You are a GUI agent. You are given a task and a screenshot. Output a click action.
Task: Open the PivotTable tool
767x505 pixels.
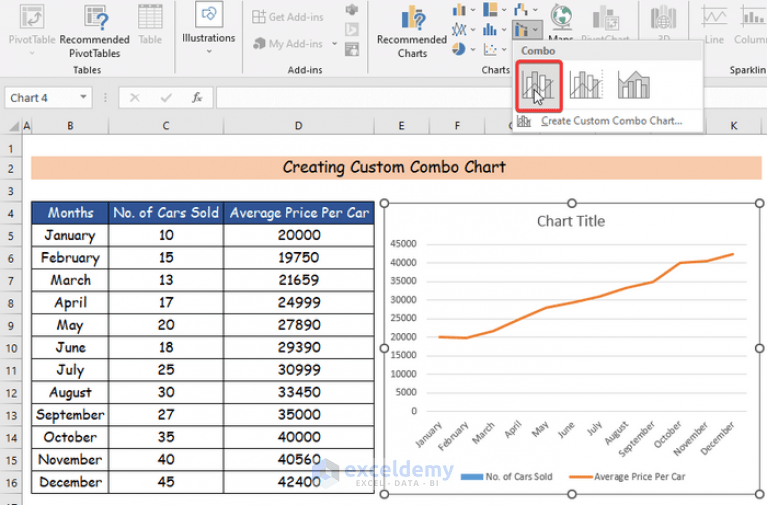(x=32, y=29)
